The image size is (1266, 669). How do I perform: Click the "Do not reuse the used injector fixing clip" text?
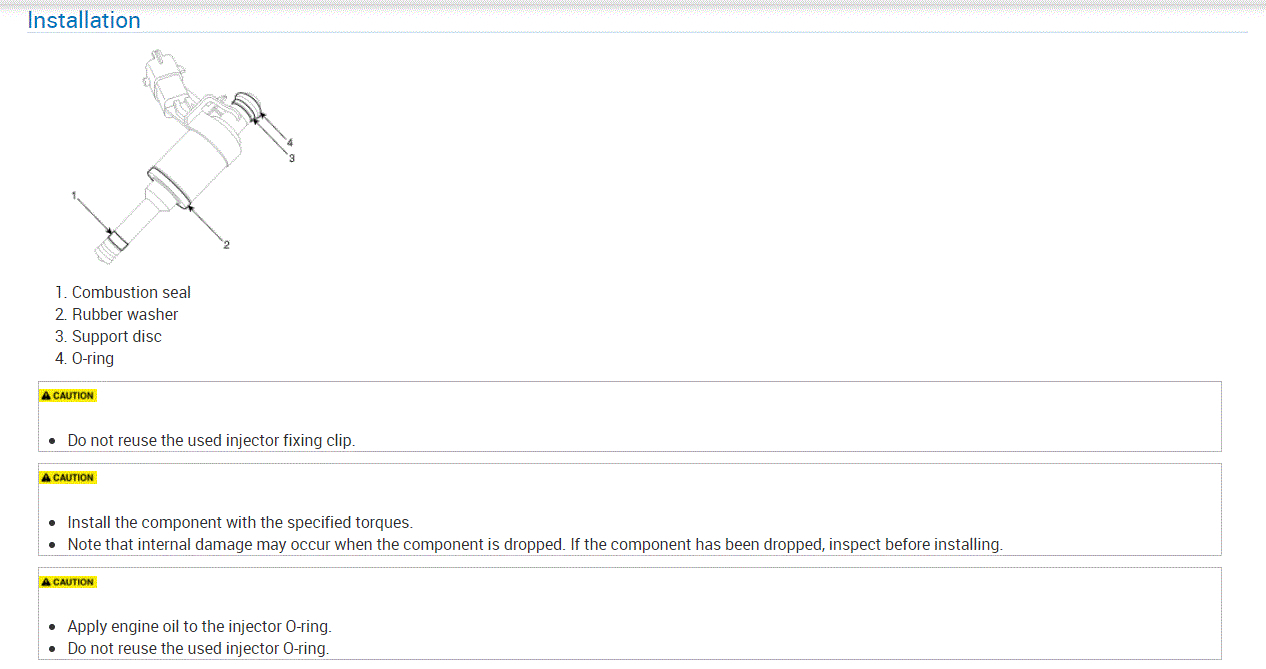pyautogui.click(x=210, y=441)
